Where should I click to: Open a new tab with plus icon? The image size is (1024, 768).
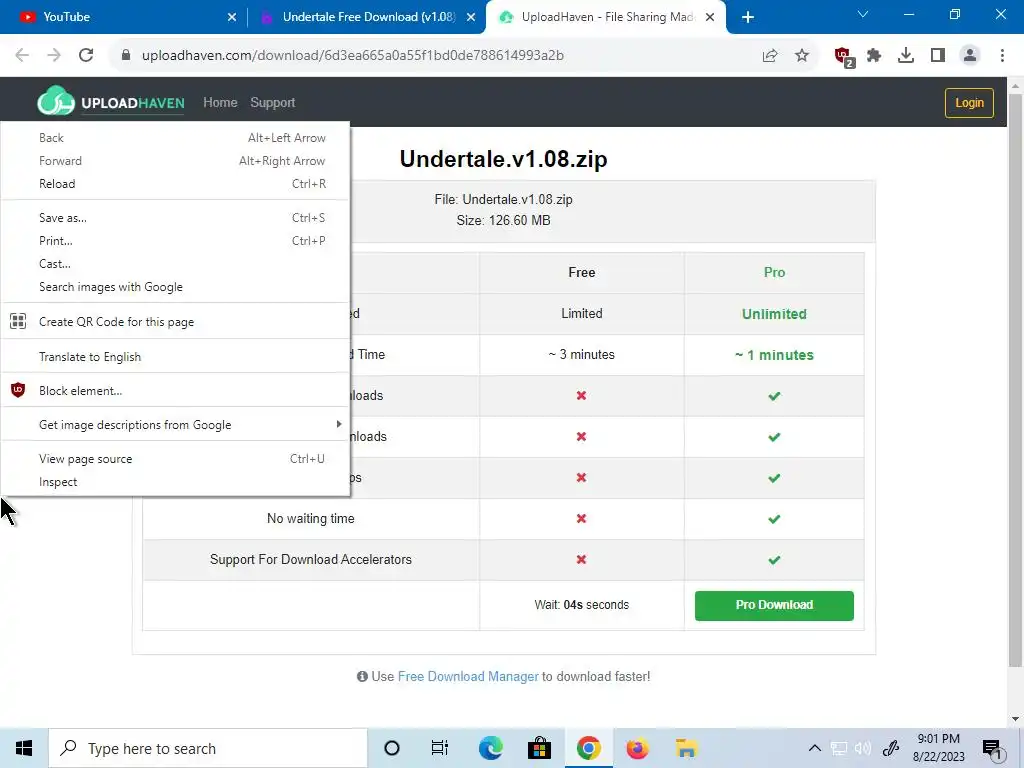point(748,17)
